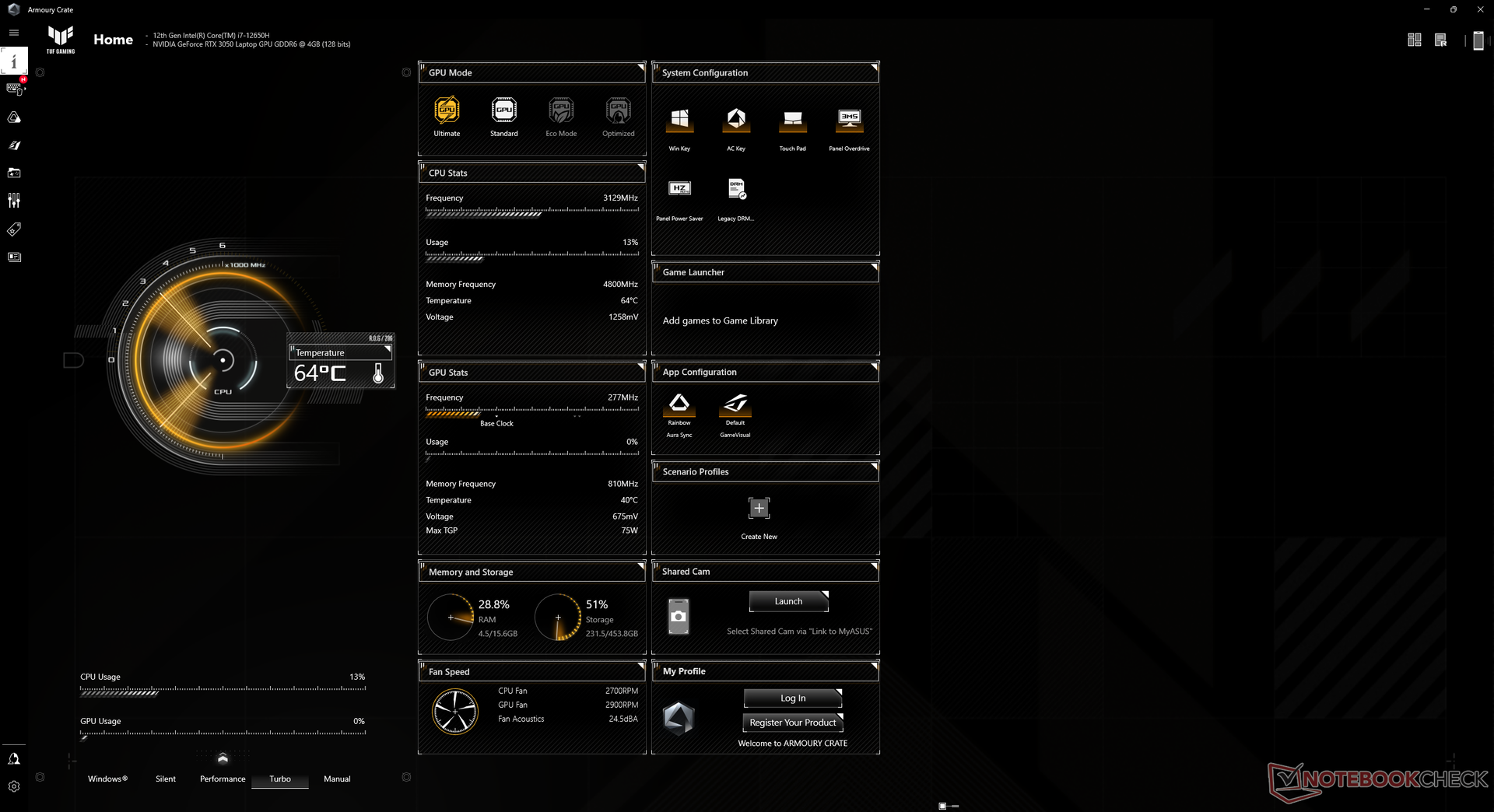Switch to Silent operating mode
The width and height of the screenshot is (1494, 812).
pyautogui.click(x=166, y=779)
